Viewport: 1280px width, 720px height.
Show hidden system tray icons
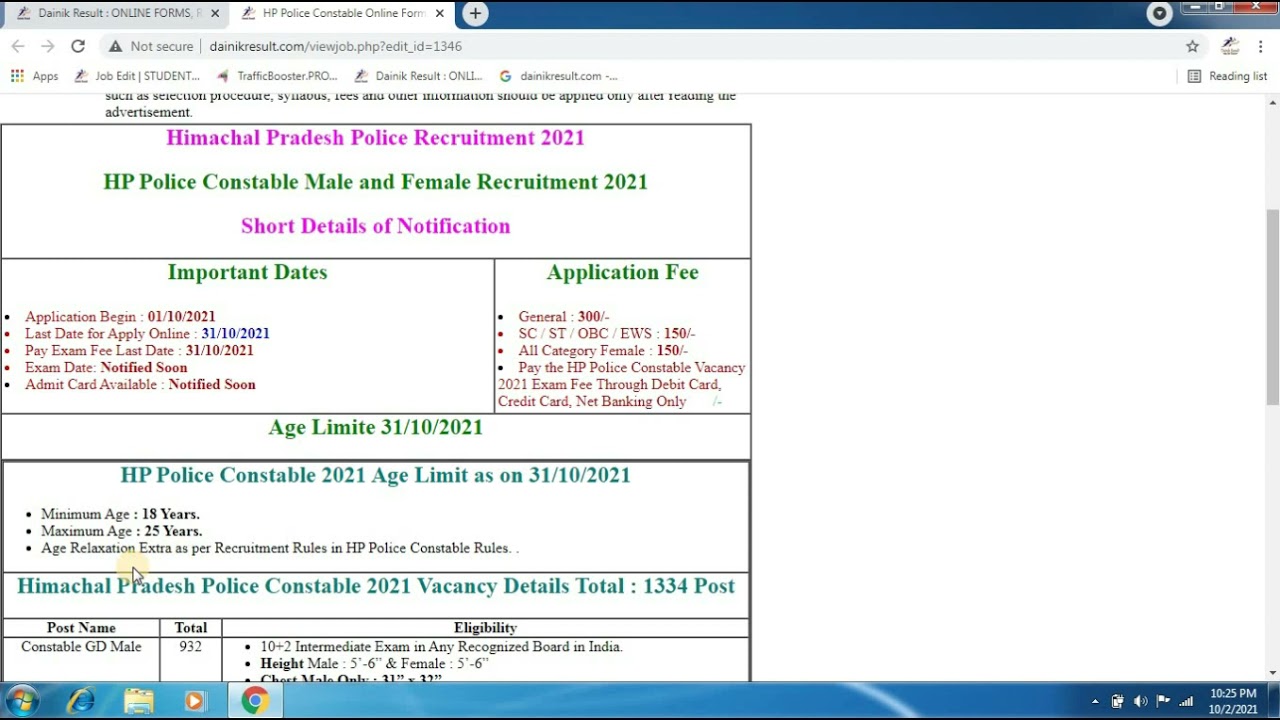point(1095,702)
